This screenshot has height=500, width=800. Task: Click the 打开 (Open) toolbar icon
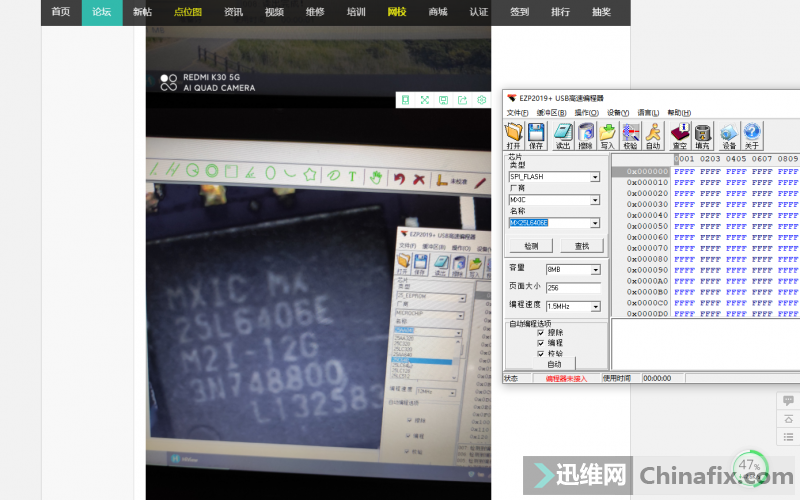[x=514, y=134]
